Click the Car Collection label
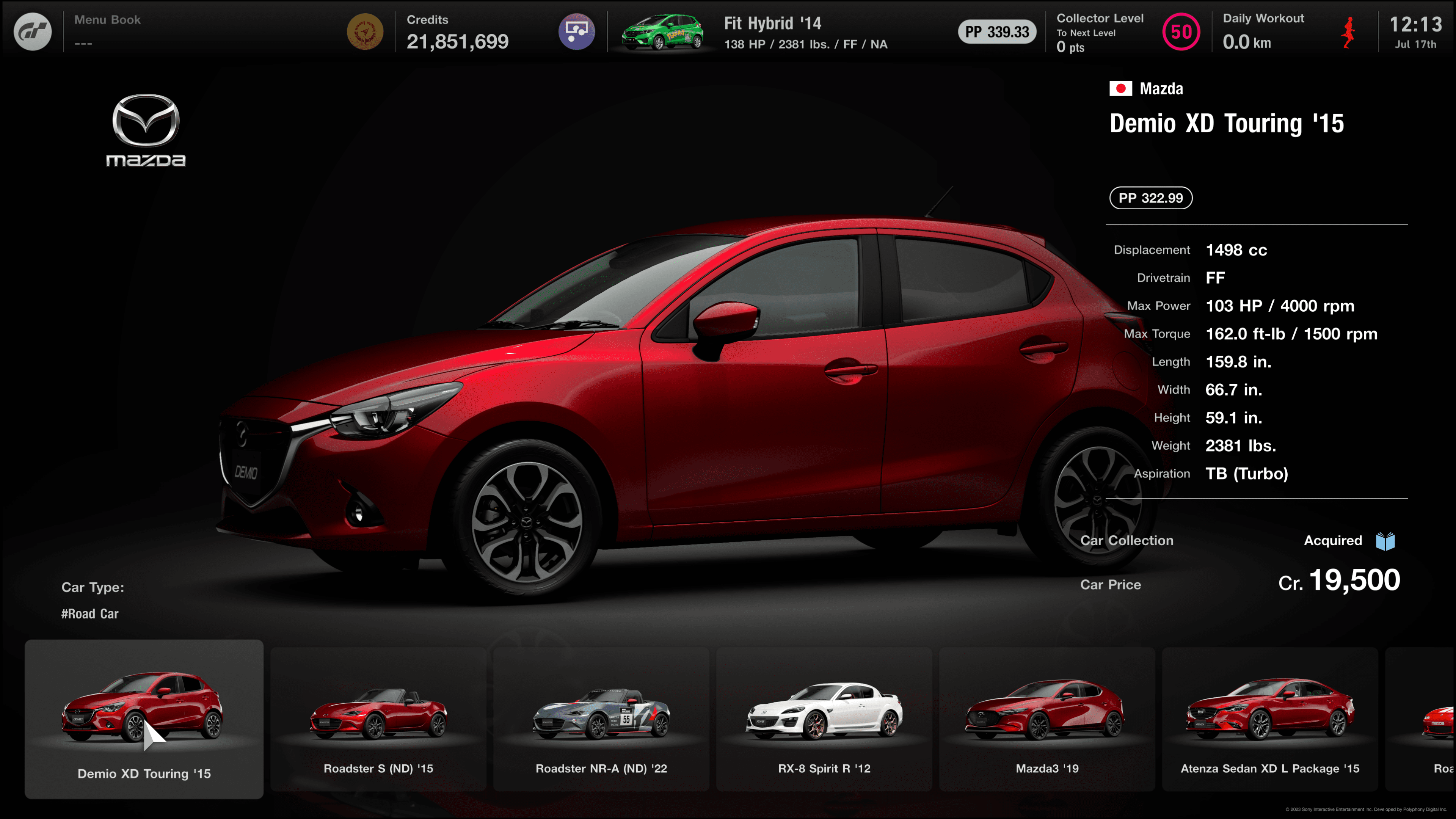 click(x=1127, y=541)
